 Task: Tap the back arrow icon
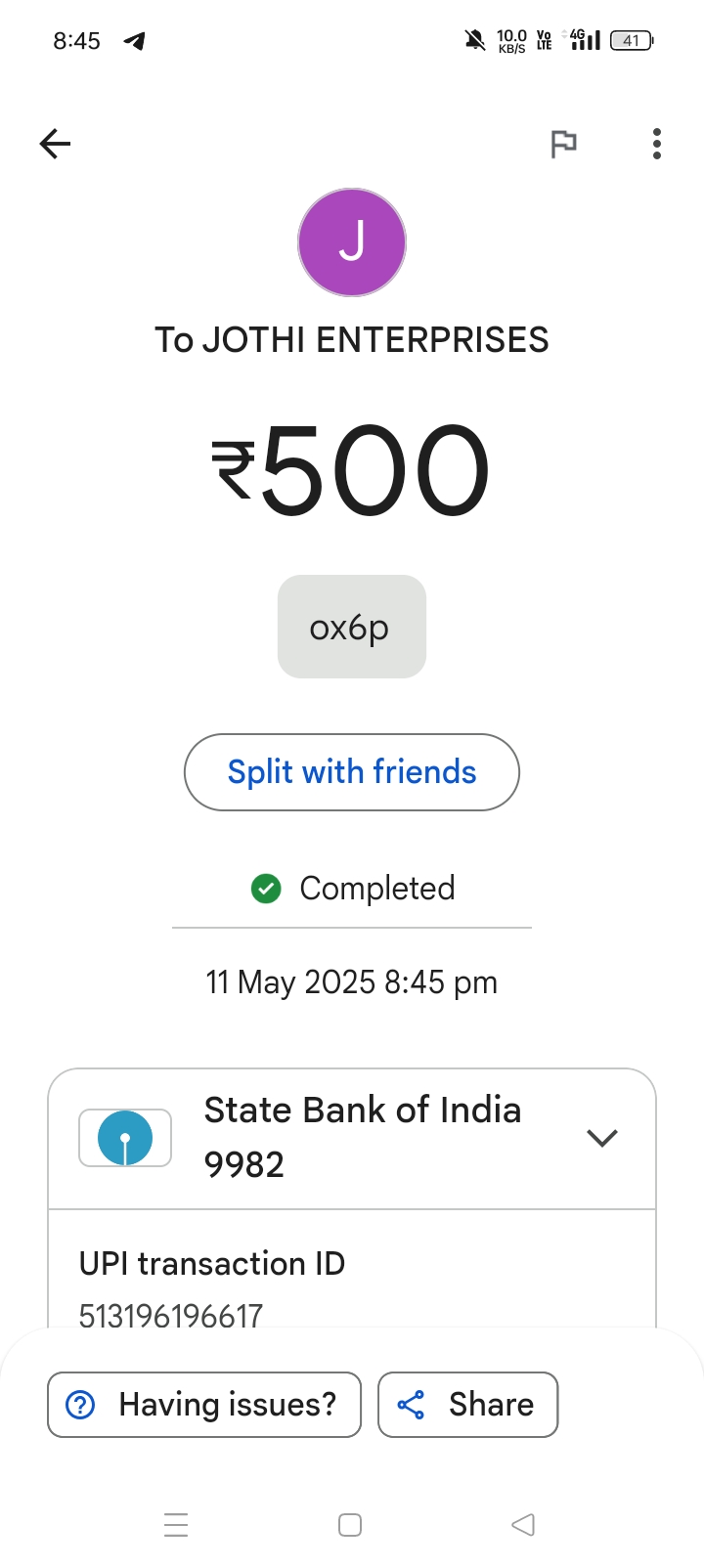(56, 144)
